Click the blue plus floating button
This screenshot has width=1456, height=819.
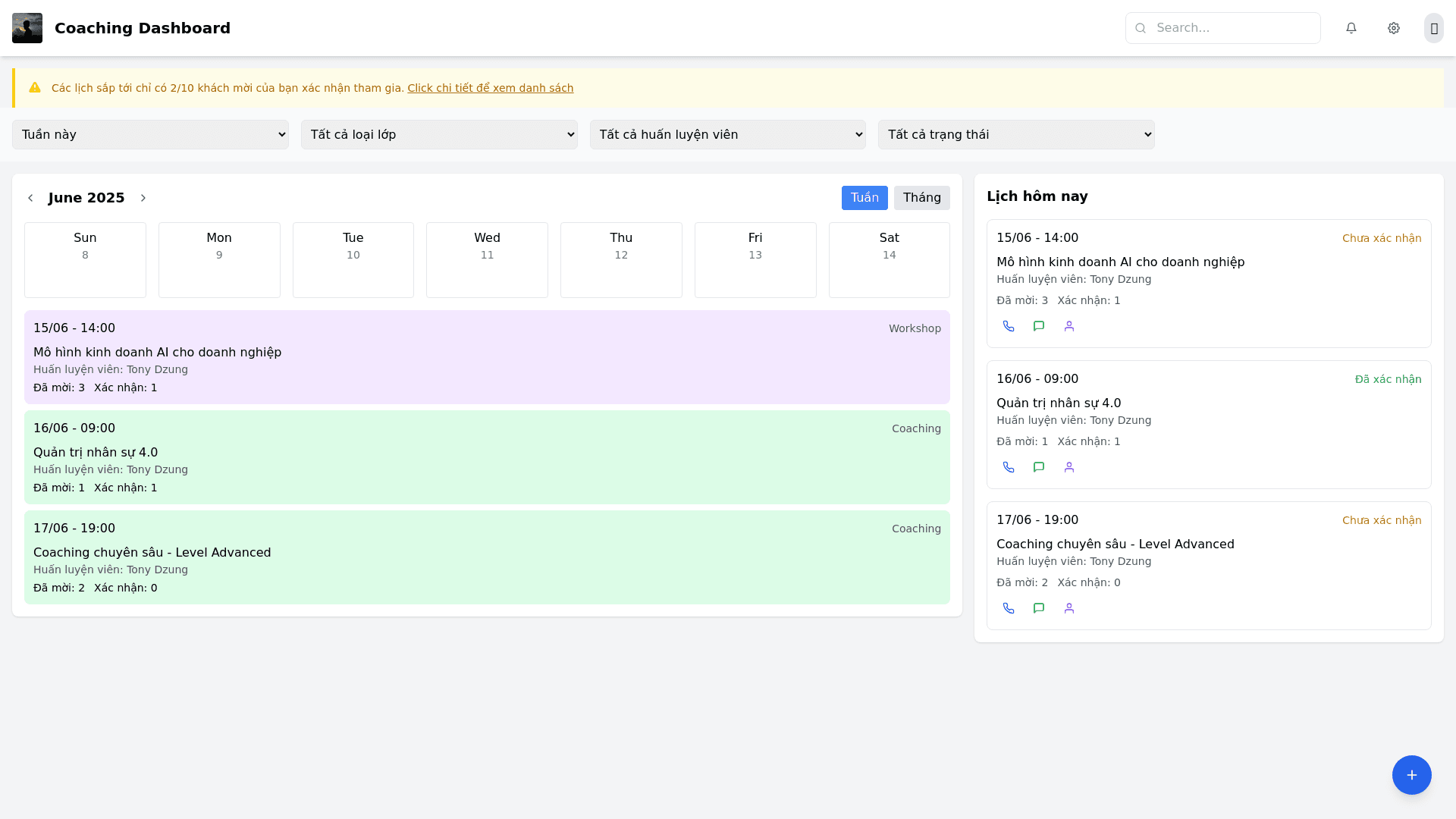click(1411, 775)
